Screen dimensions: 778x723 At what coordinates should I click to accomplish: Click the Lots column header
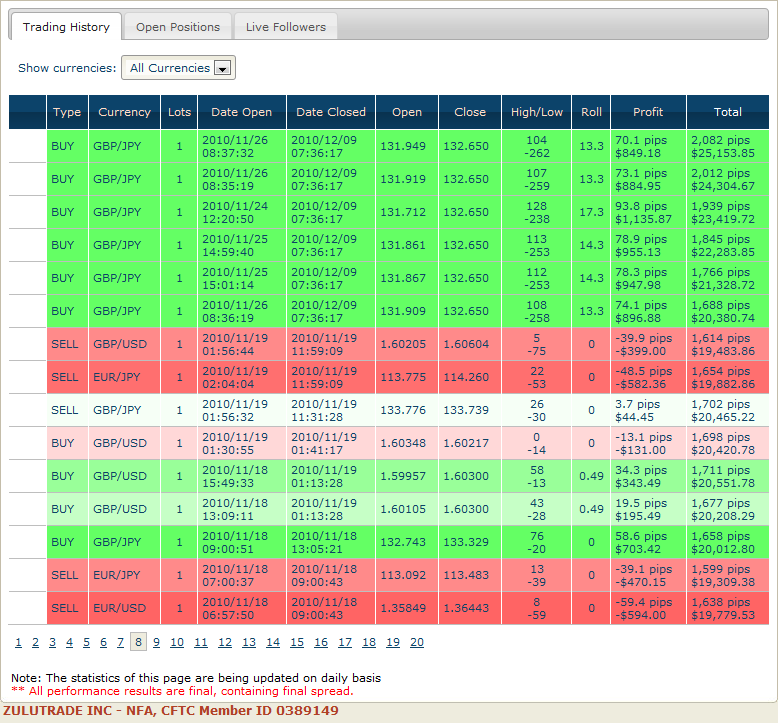(179, 112)
